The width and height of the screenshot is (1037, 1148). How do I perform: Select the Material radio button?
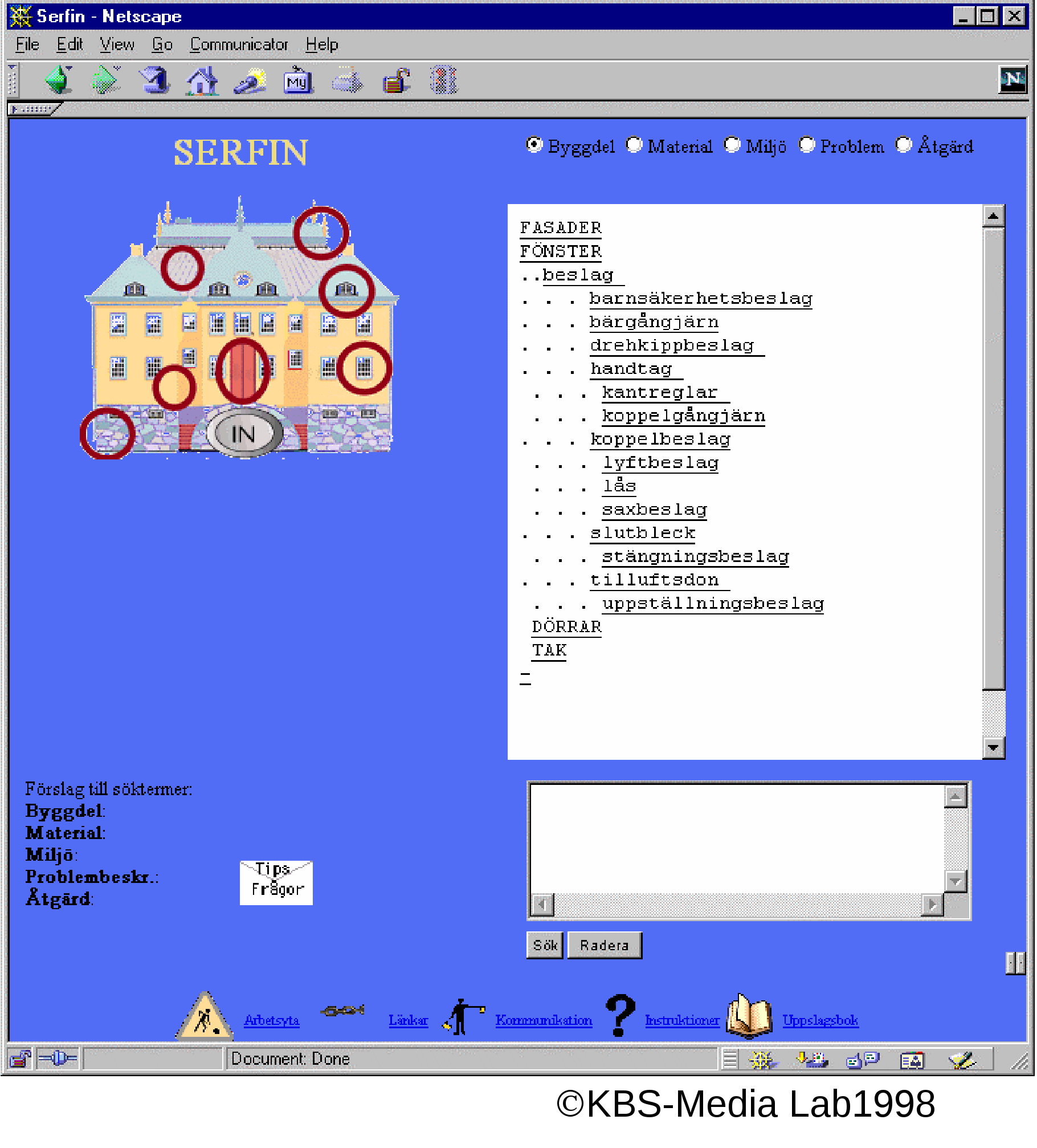pos(634,145)
